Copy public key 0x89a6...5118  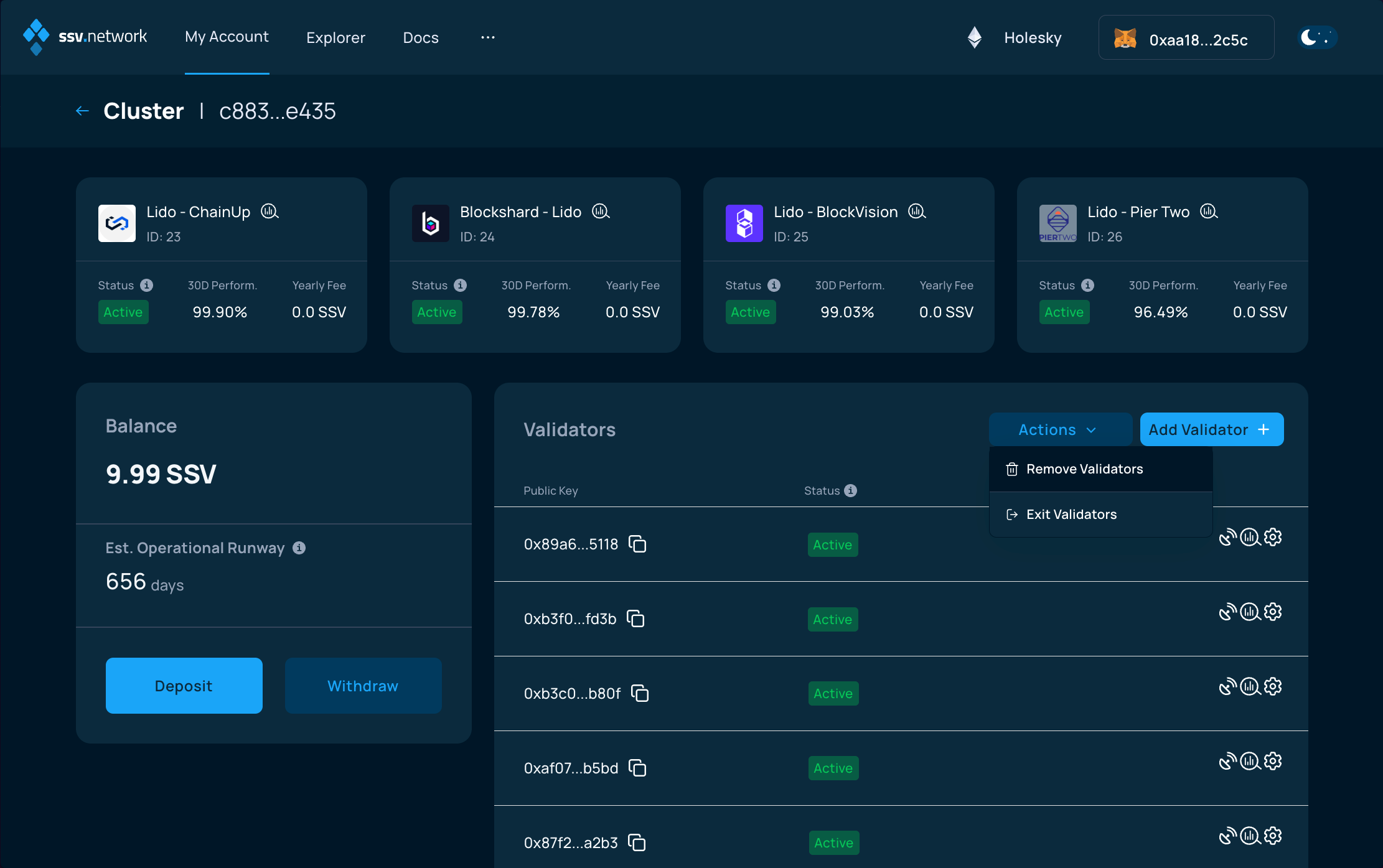click(x=637, y=544)
